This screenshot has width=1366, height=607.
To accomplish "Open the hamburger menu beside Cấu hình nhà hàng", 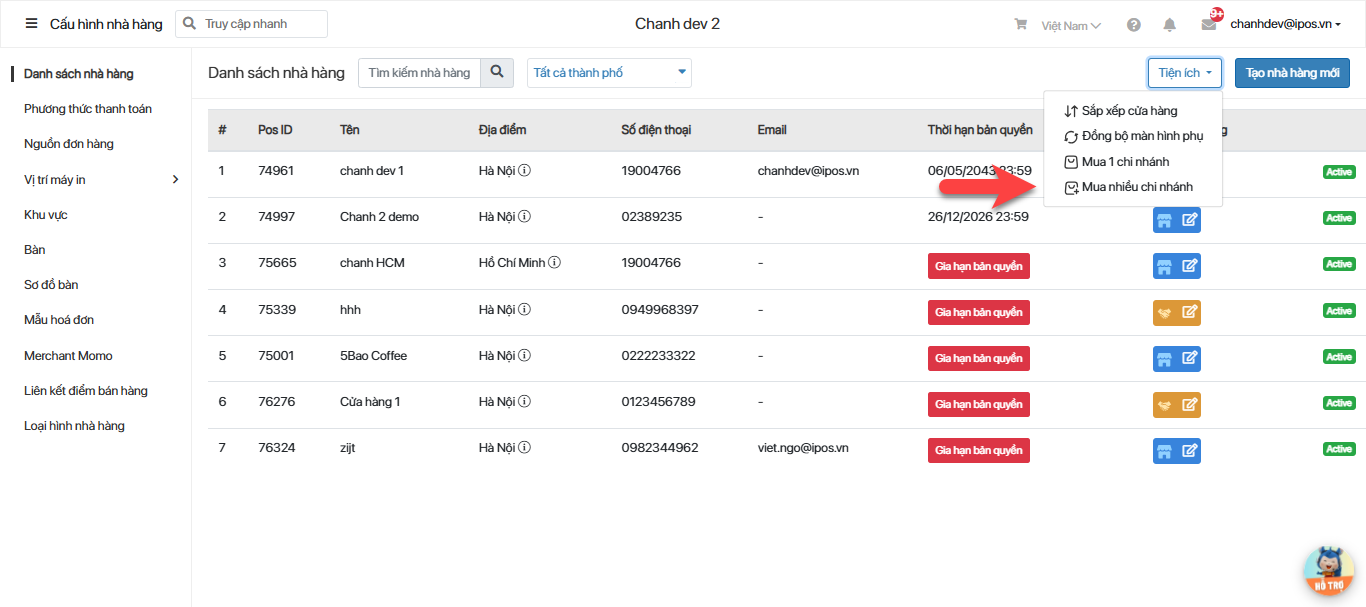I will tap(31, 24).
